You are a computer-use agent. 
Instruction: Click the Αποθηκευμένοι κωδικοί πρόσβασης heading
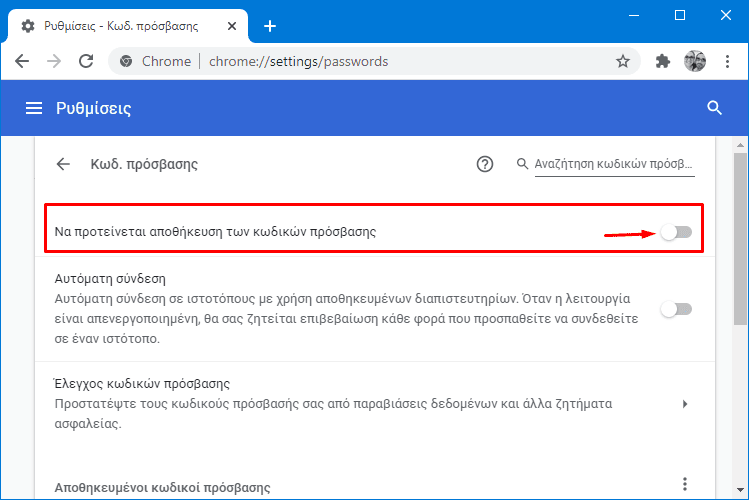coord(162,488)
